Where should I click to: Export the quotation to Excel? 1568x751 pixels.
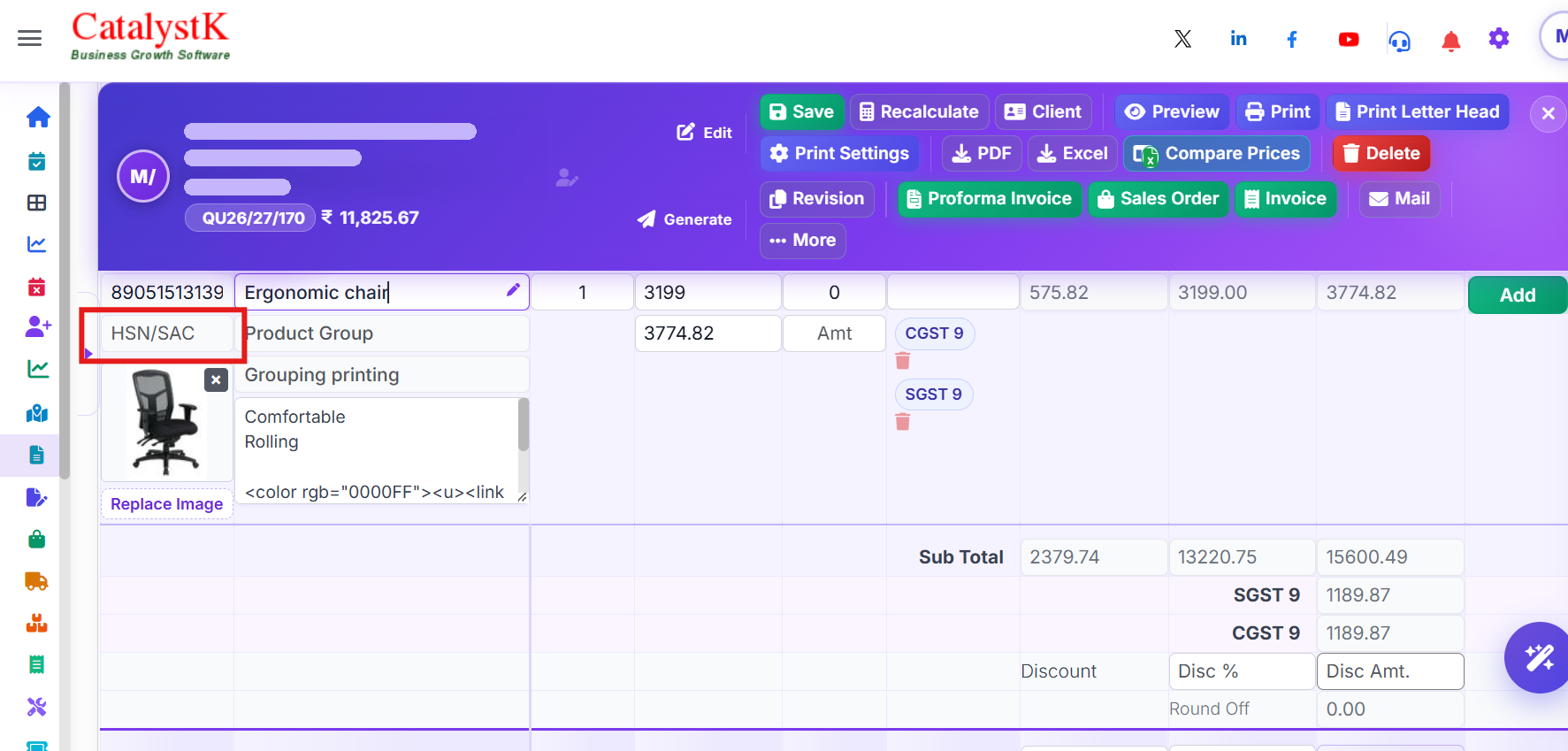tap(1073, 154)
